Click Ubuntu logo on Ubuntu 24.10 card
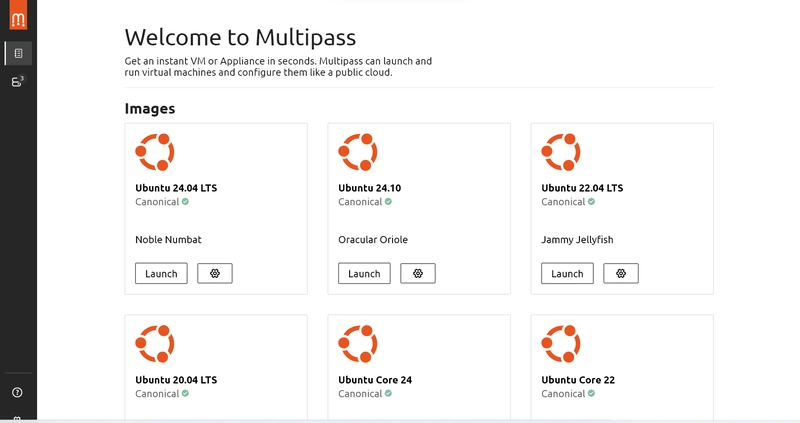 click(x=358, y=152)
